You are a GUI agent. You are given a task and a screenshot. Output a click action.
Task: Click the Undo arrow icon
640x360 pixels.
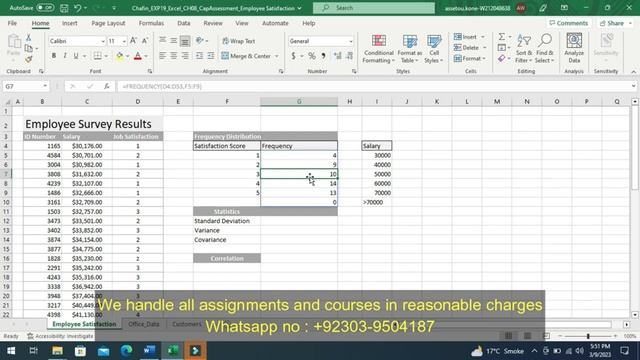(78, 8)
